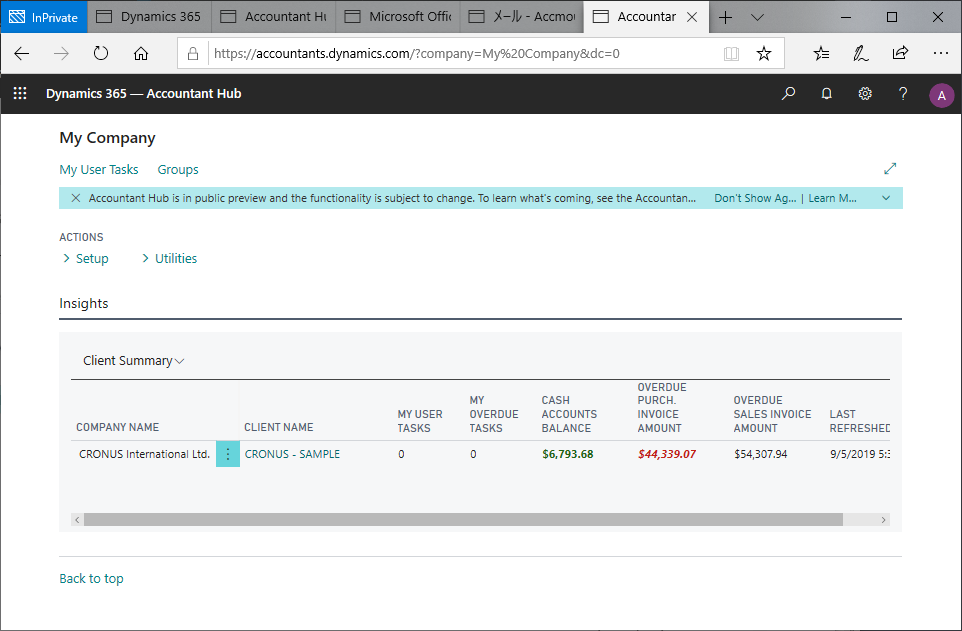Open the My User Tasks menu
The height and width of the screenshot is (631, 962).
click(x=99, y=169)
